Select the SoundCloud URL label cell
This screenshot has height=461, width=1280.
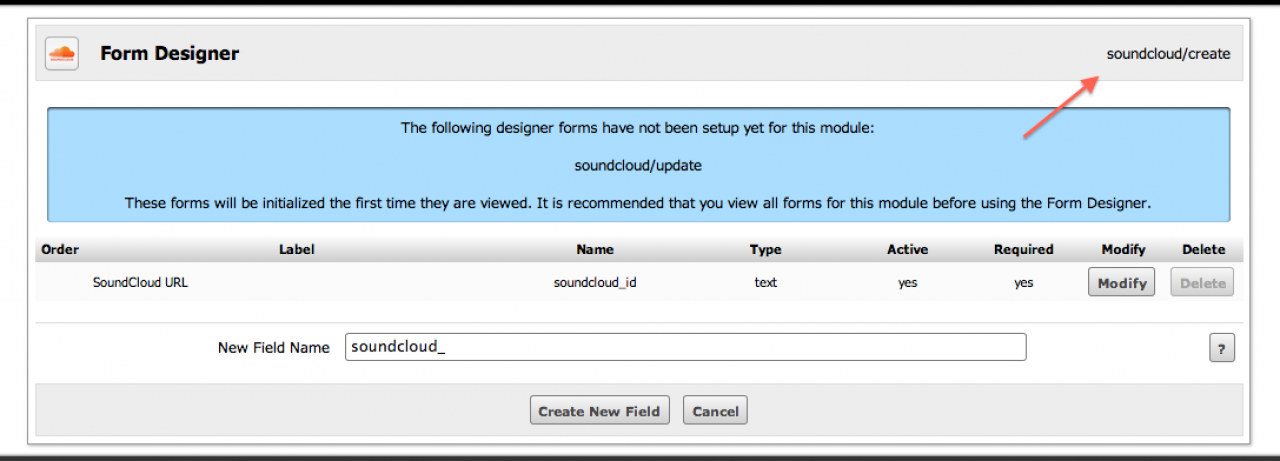coord(140,282)
